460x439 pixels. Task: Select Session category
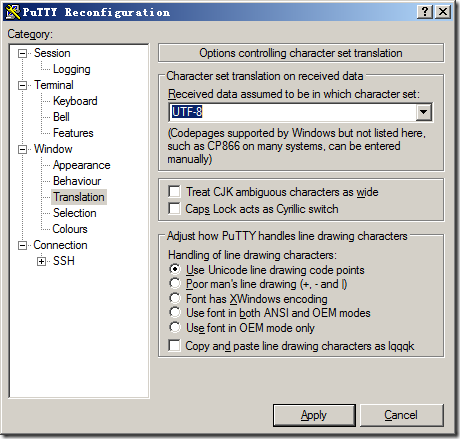52,53
